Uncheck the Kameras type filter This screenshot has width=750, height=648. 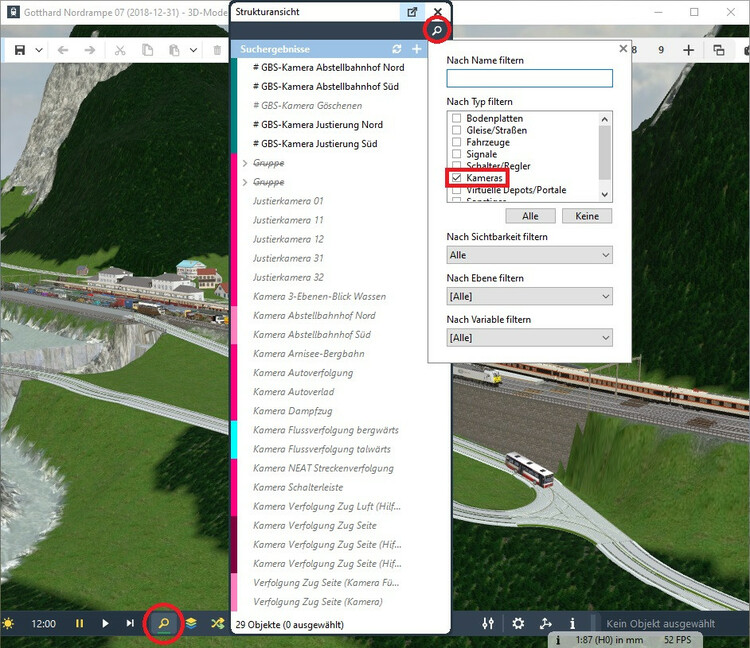457,177
